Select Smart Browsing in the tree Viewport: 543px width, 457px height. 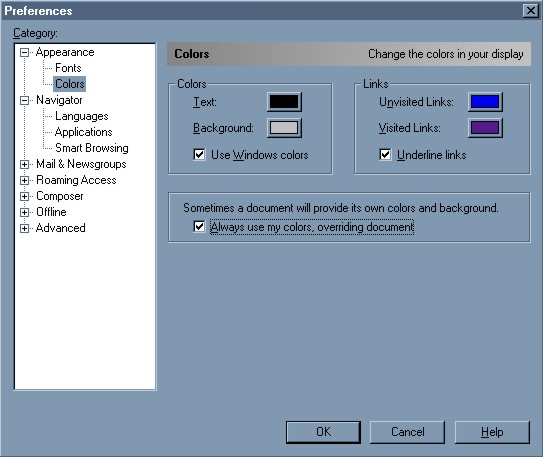pos(92,148)
